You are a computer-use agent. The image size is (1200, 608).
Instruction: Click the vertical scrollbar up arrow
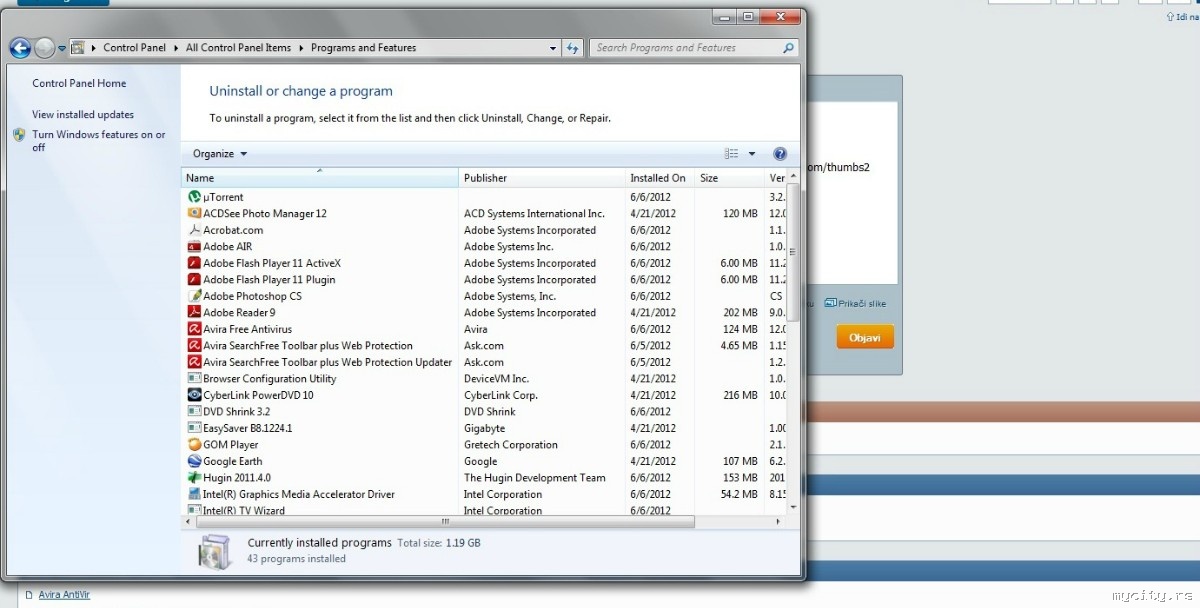[794, 176]
